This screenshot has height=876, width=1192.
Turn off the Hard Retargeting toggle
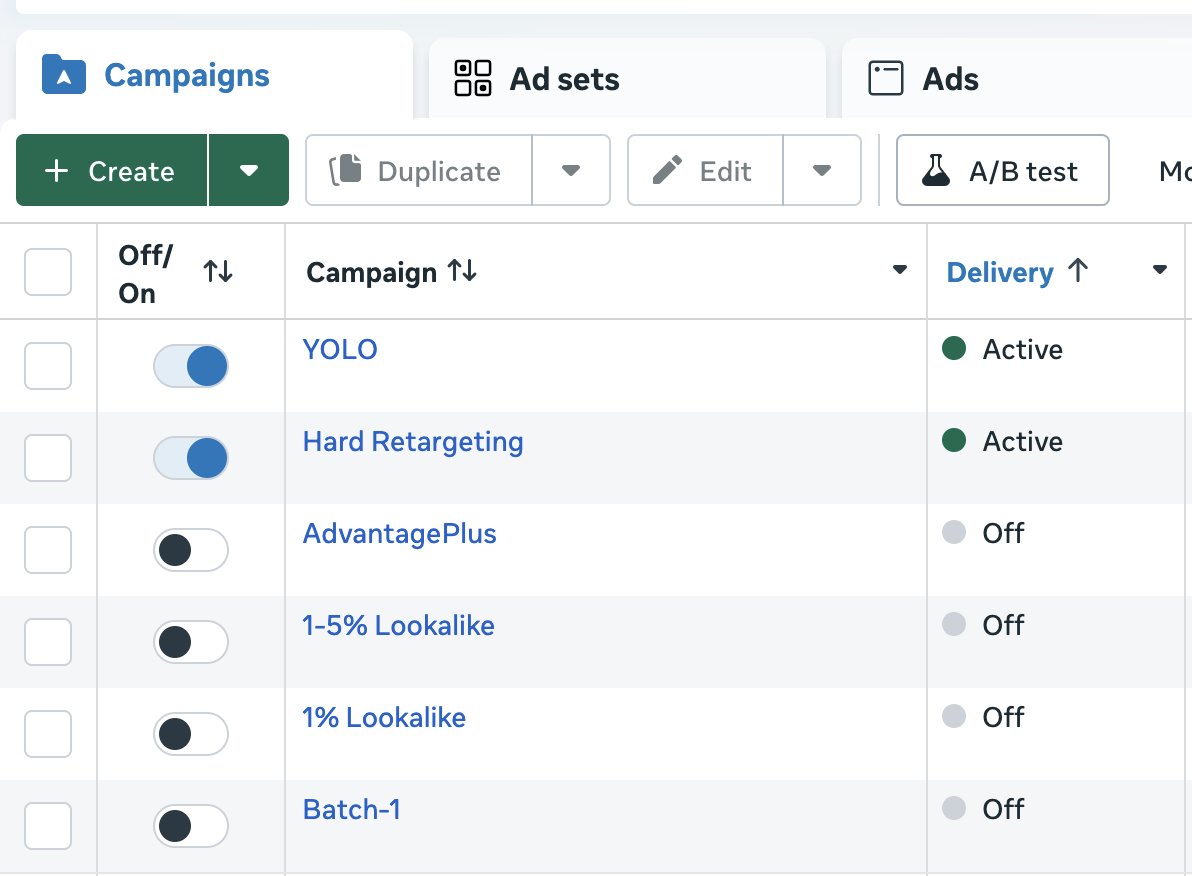tap(191, 458)
